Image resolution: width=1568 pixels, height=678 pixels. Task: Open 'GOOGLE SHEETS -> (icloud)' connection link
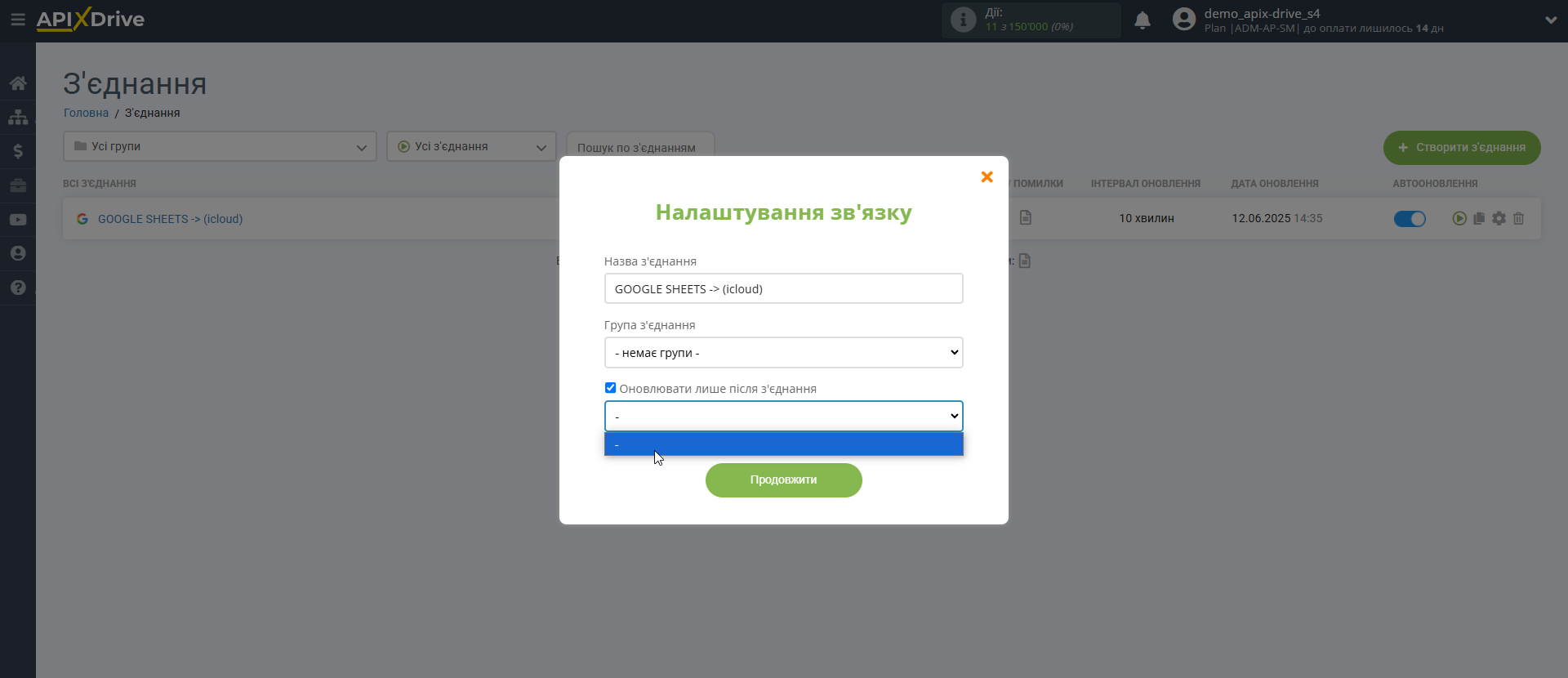click(x=170, y=219)
